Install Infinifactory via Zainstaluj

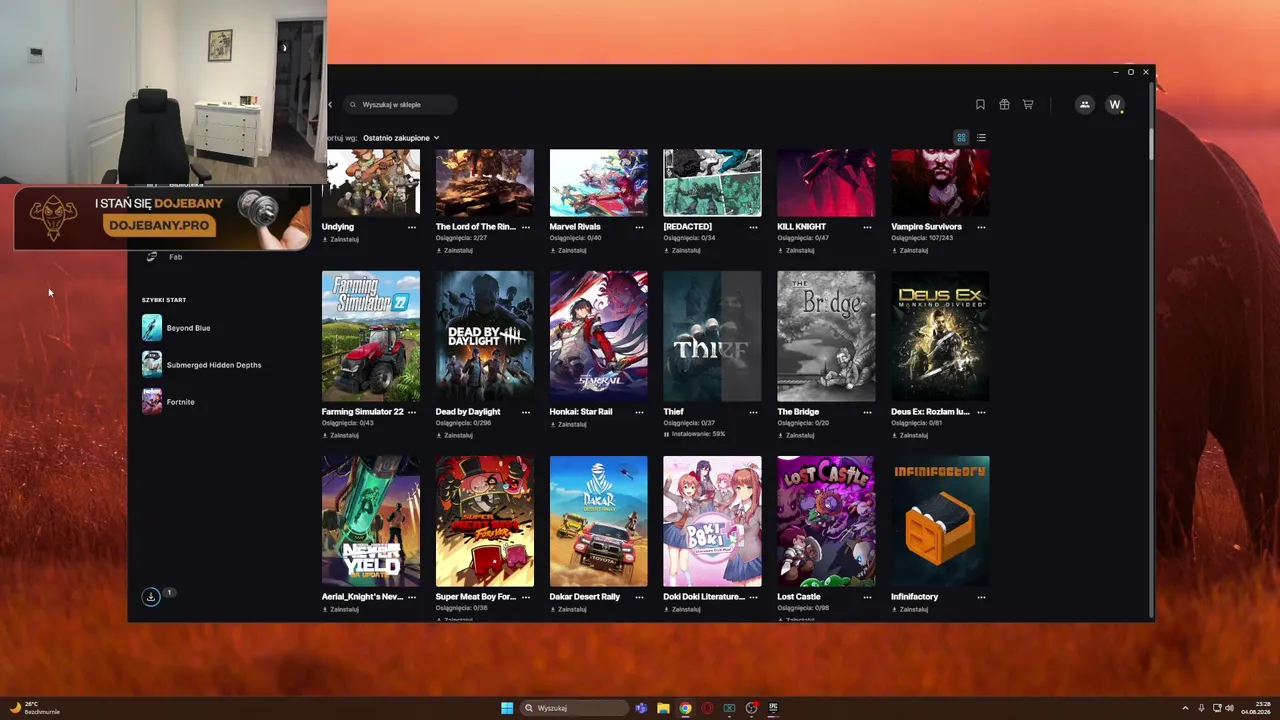910,609
